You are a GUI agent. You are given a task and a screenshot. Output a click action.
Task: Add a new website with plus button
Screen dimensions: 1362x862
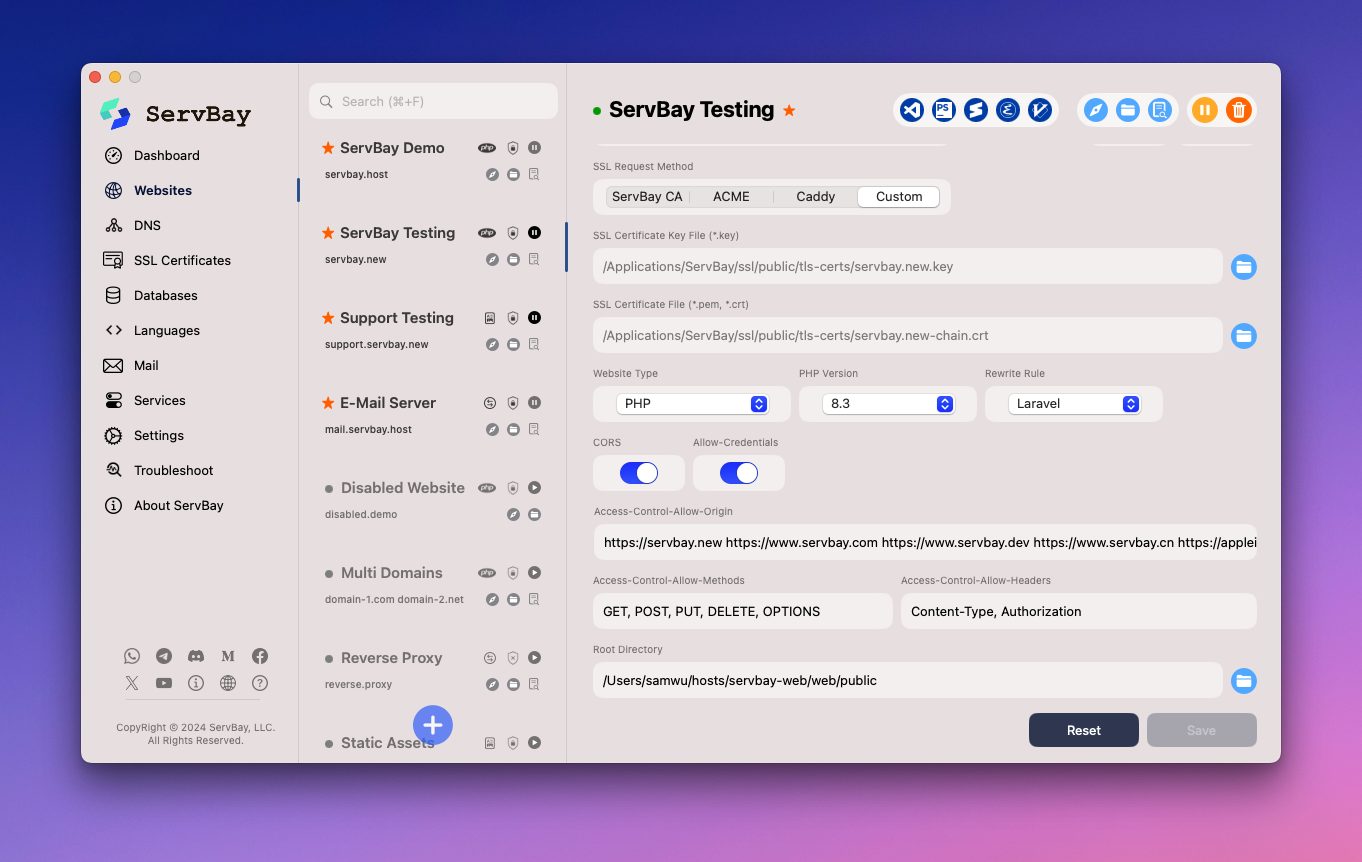coord(433,725)
